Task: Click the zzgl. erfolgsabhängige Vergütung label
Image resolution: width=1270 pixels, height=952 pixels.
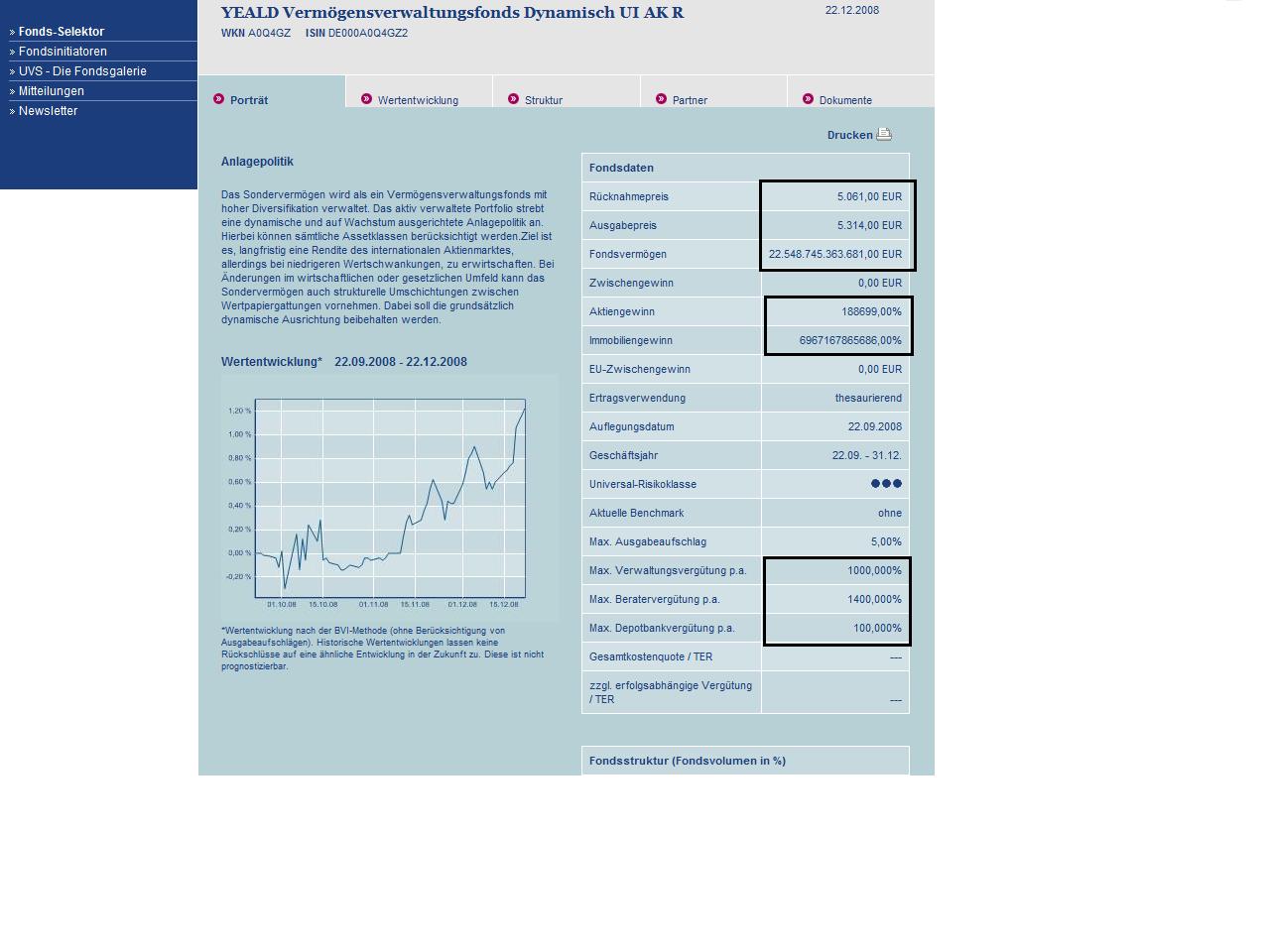Action: (670, 692)
